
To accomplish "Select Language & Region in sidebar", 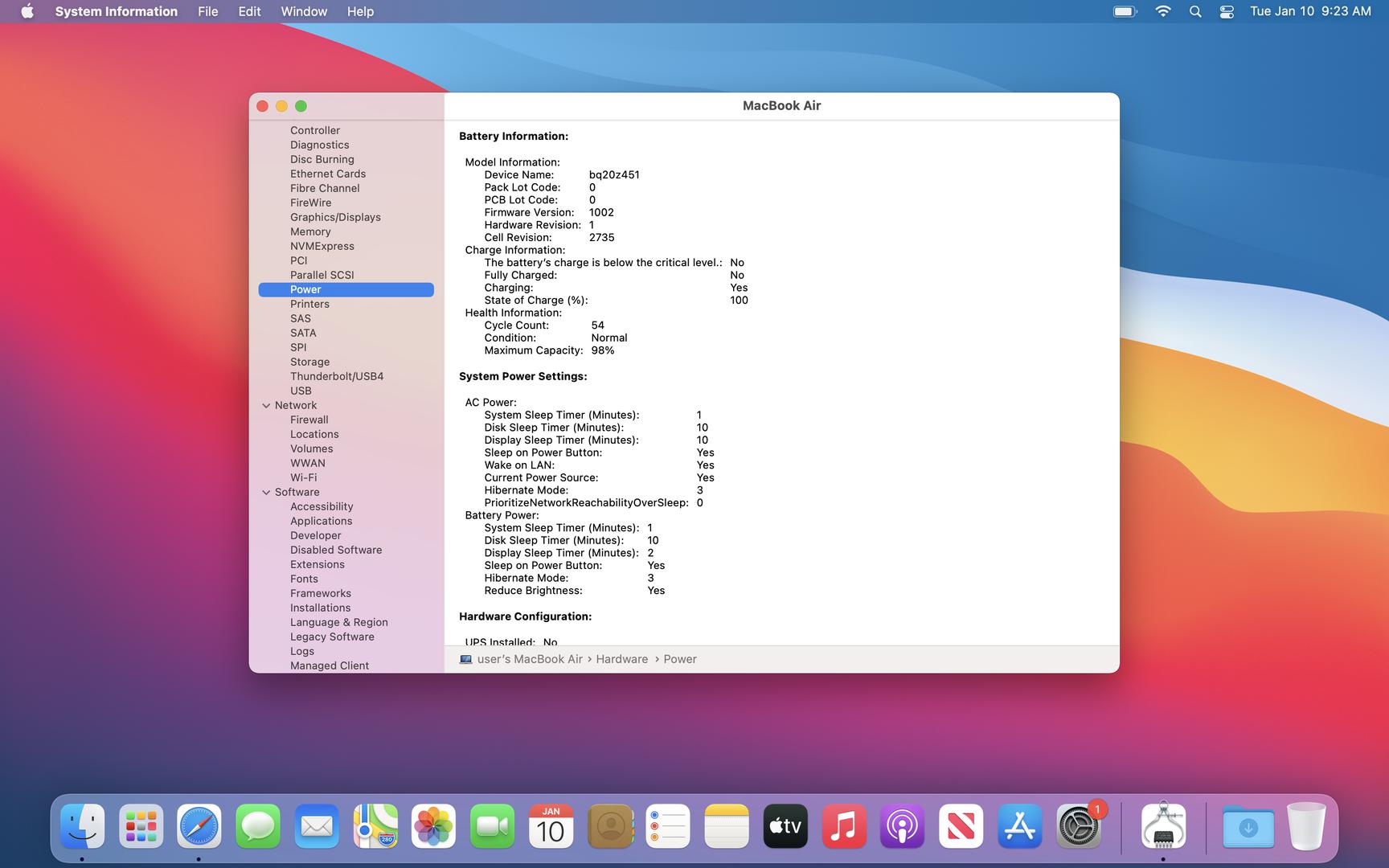I will pyautogui.click(x=339, y=622).
